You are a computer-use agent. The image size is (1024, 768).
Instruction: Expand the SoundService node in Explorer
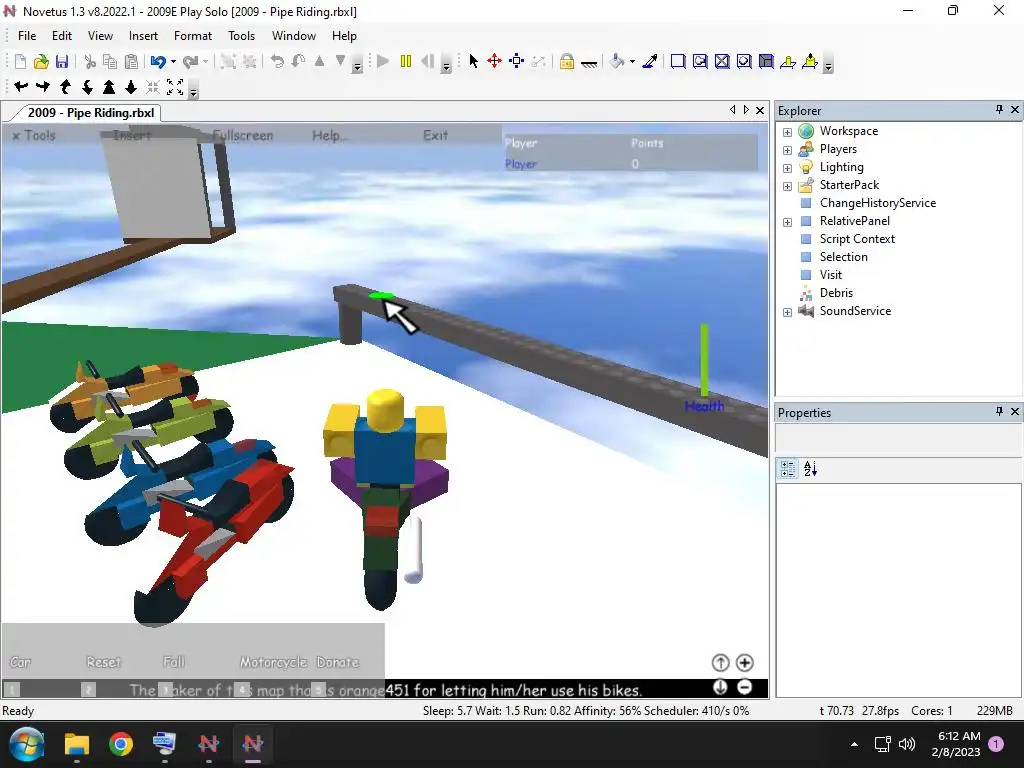coord(788,312)
